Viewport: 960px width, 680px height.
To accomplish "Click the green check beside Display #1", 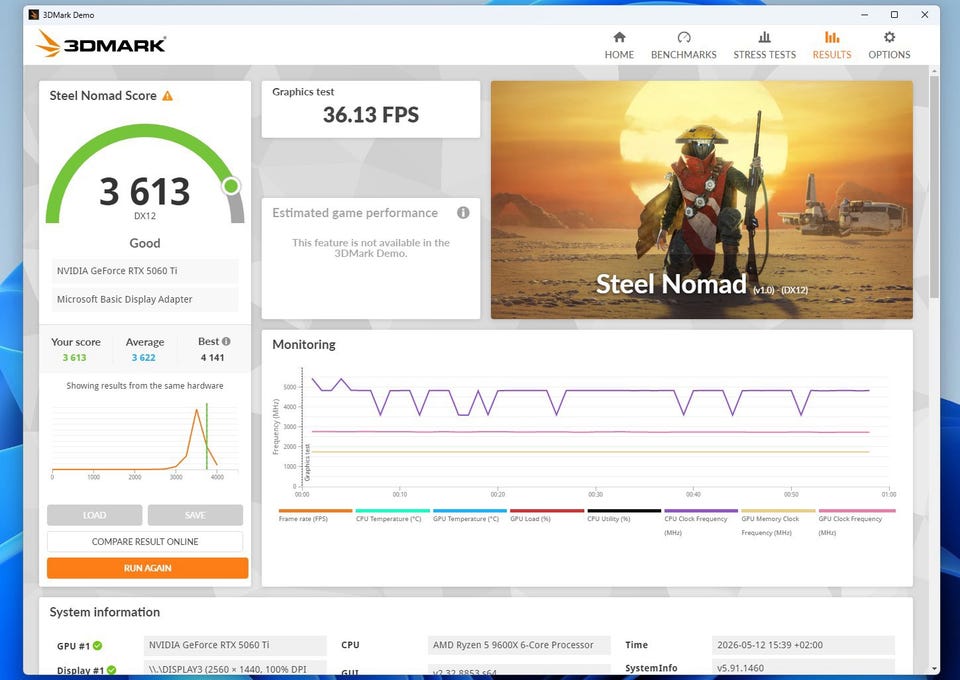I will tap(111, 670).
